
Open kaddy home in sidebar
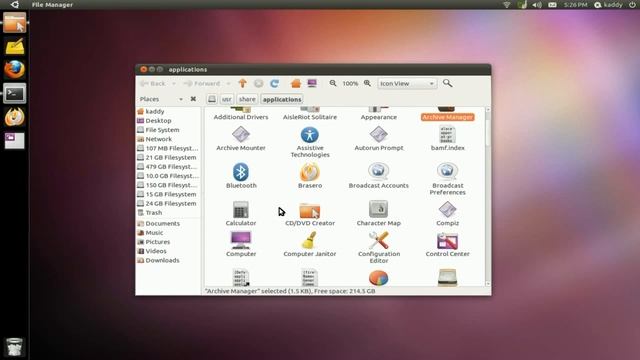[168, 111]
